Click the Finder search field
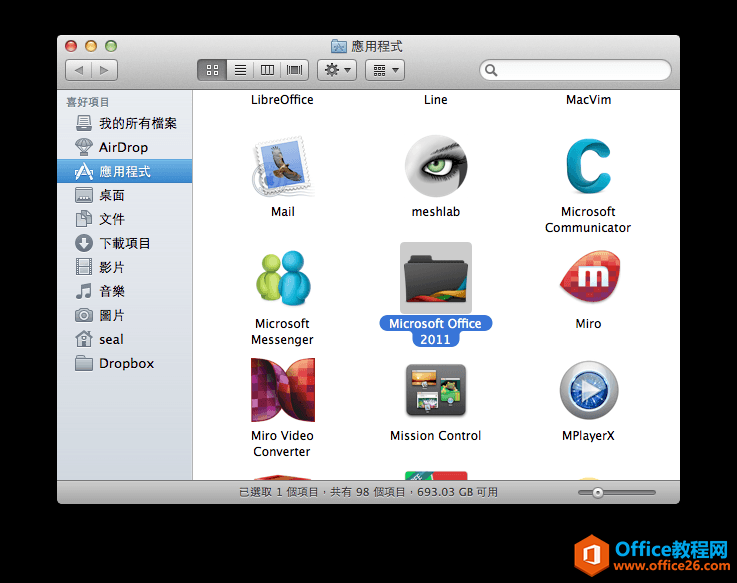737x583 pixels. click(x=580, y=70)
